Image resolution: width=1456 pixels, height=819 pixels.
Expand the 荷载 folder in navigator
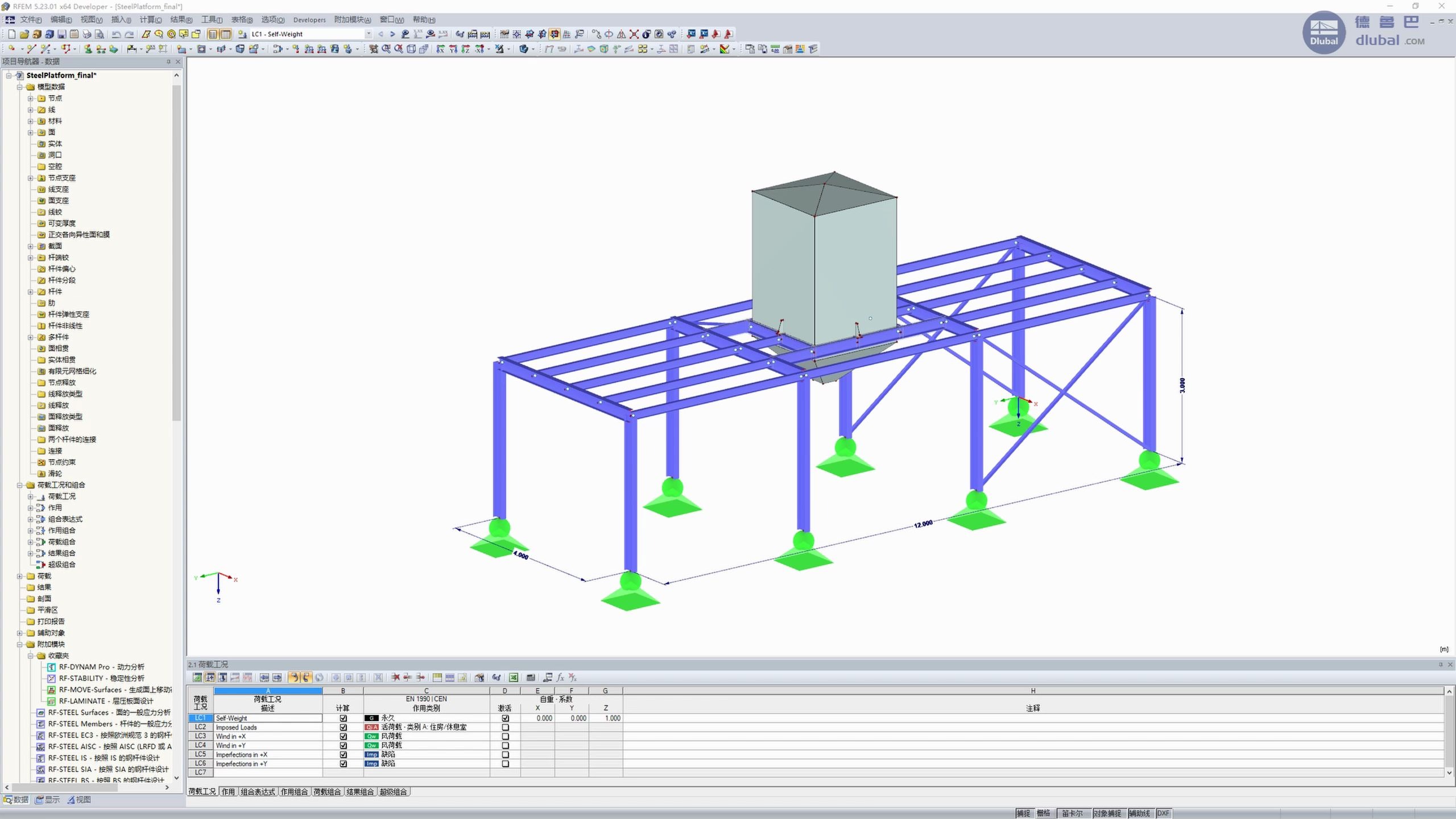coord(20,576)
